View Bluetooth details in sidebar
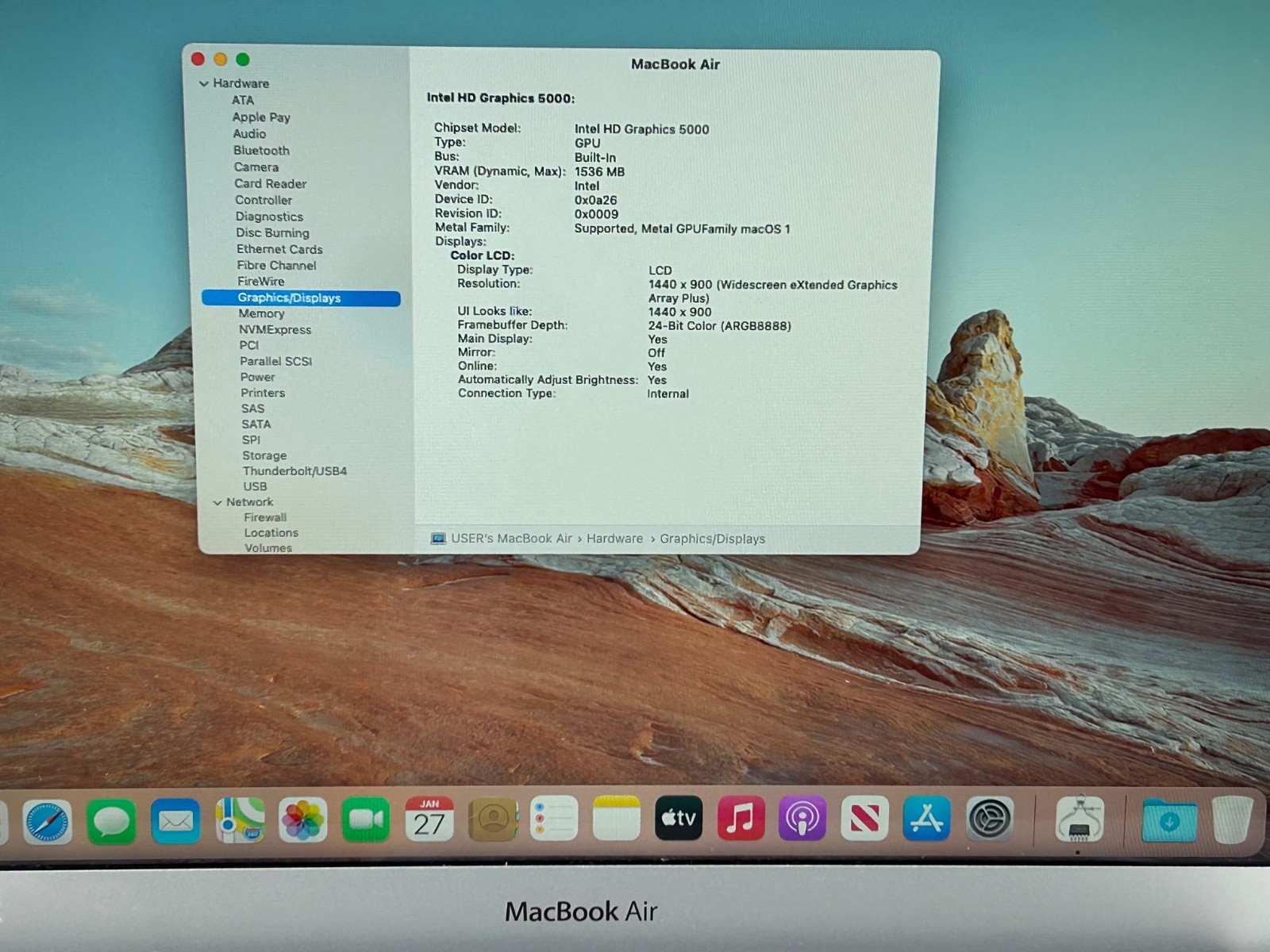 [261, 151]
